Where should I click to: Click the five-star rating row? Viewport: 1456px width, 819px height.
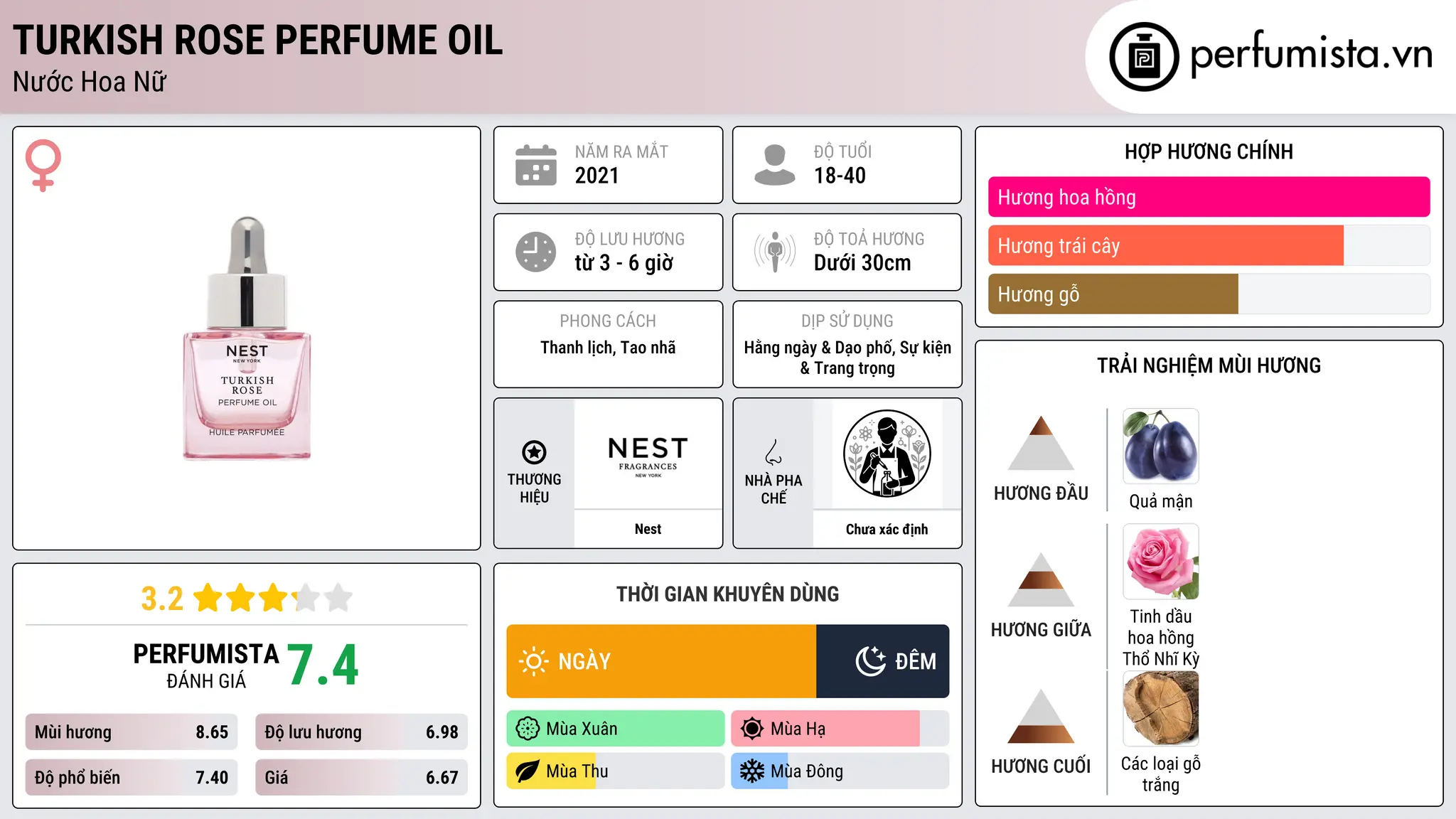(273, 598)
